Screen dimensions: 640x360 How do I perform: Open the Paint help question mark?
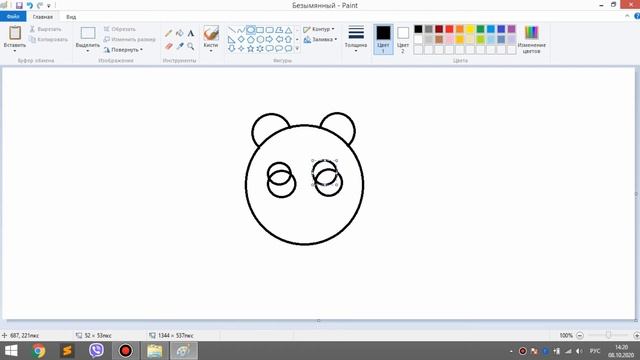[637, 16]
